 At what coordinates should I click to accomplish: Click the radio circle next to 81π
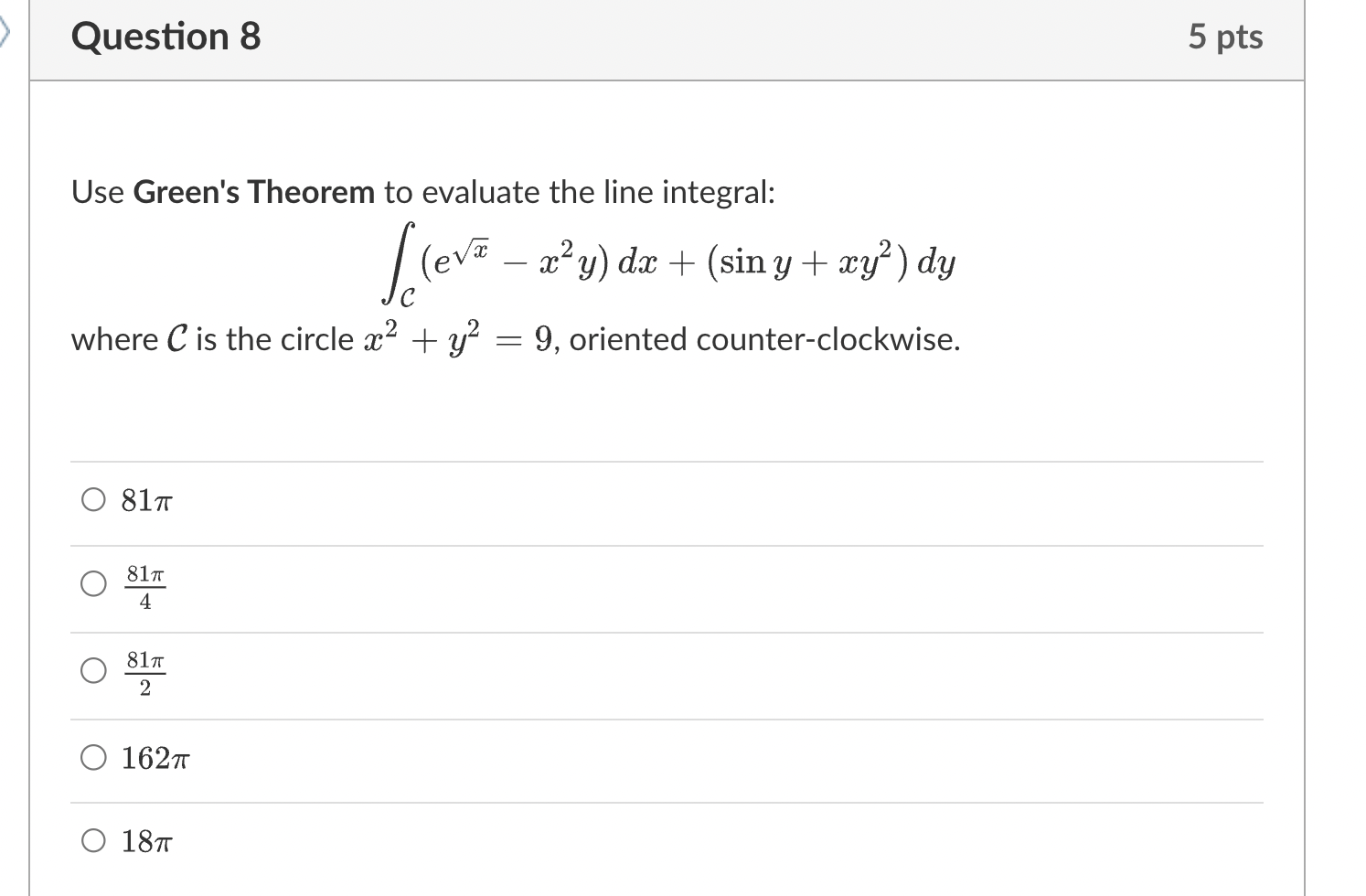92,499
